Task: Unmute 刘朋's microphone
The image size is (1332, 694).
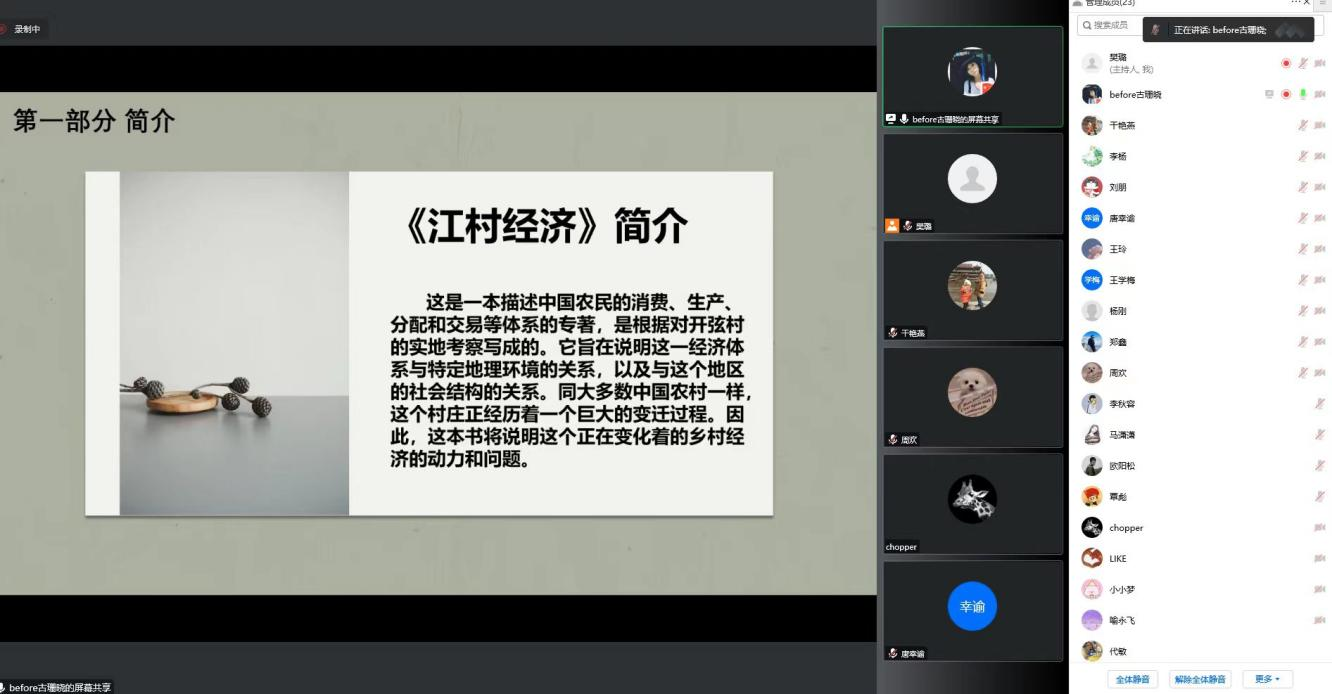Action: [x=1303, y=187]
